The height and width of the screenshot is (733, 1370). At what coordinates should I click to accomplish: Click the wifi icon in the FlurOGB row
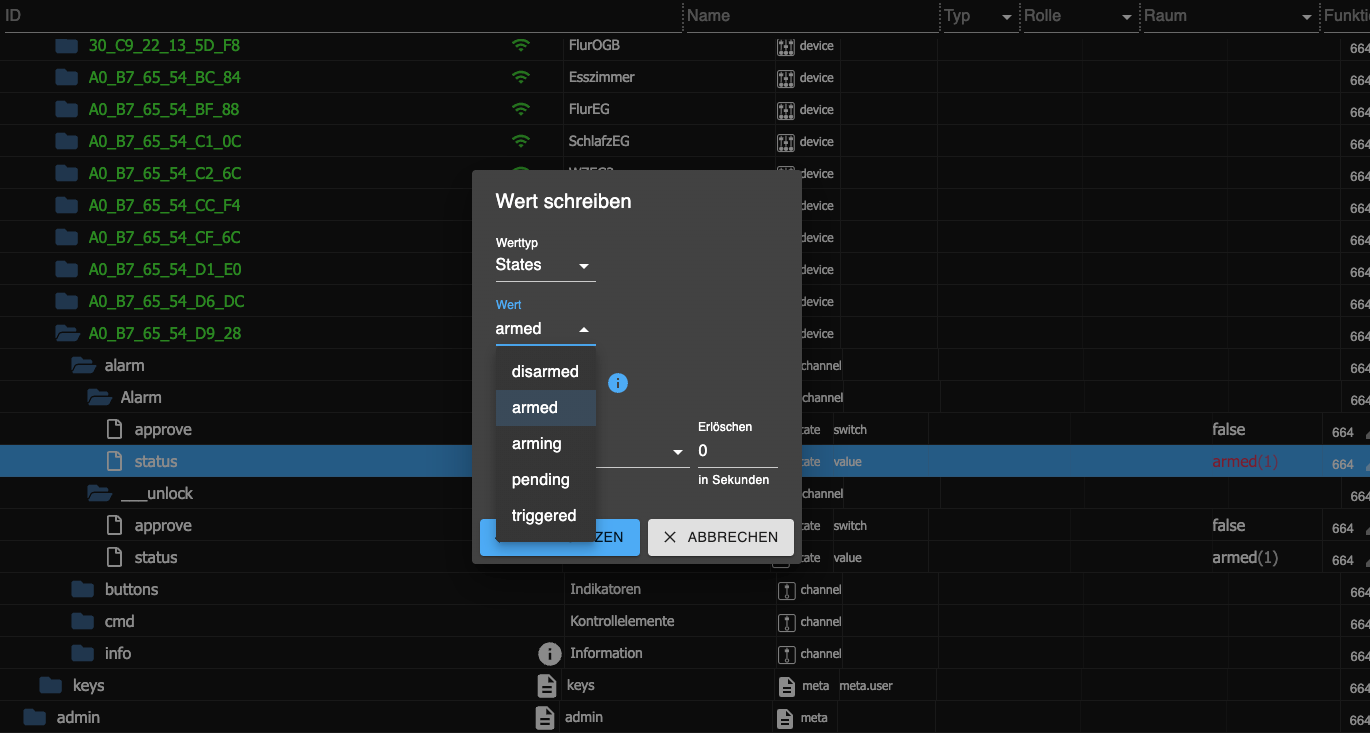tap(520, 45)
